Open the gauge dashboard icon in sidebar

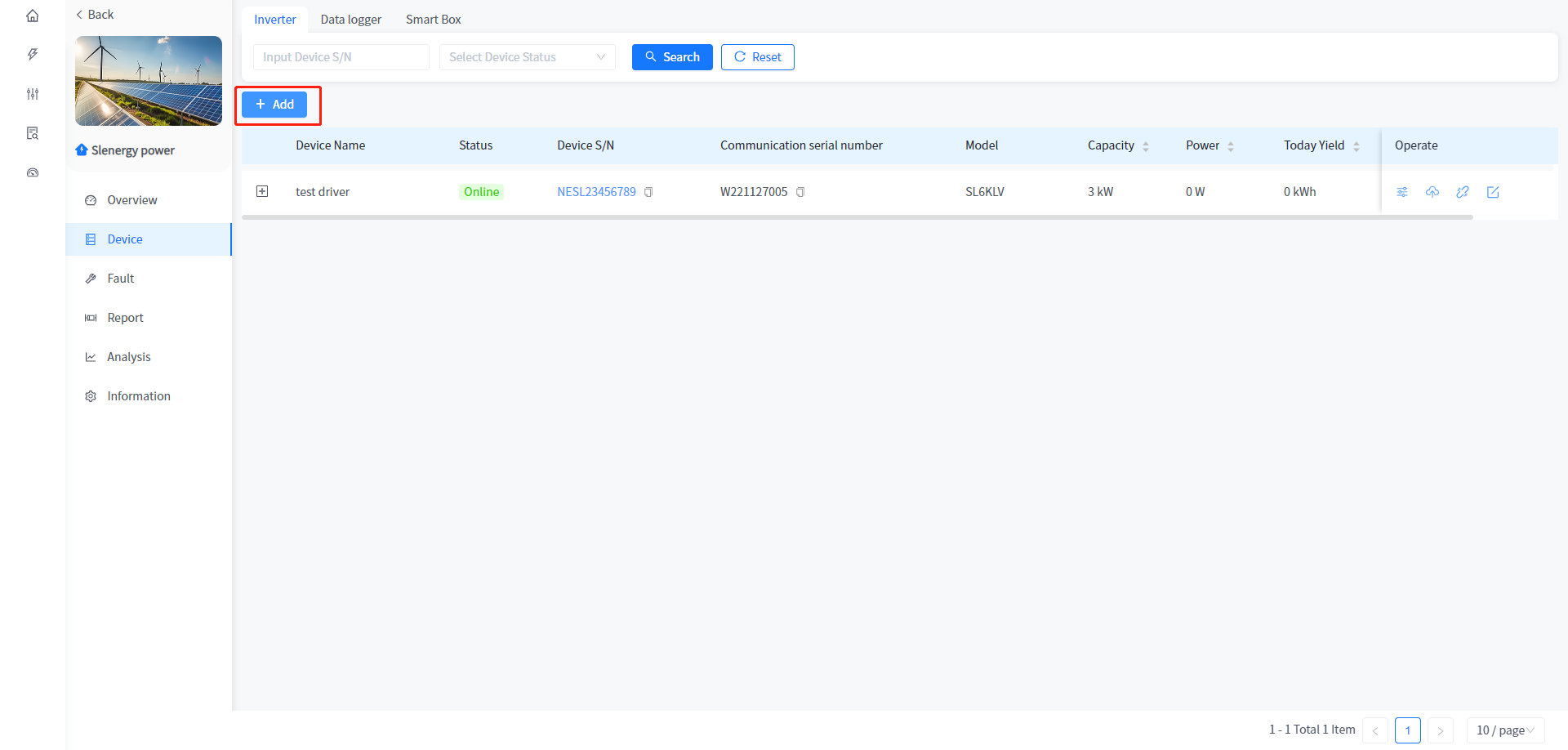[x=33, y=172]
